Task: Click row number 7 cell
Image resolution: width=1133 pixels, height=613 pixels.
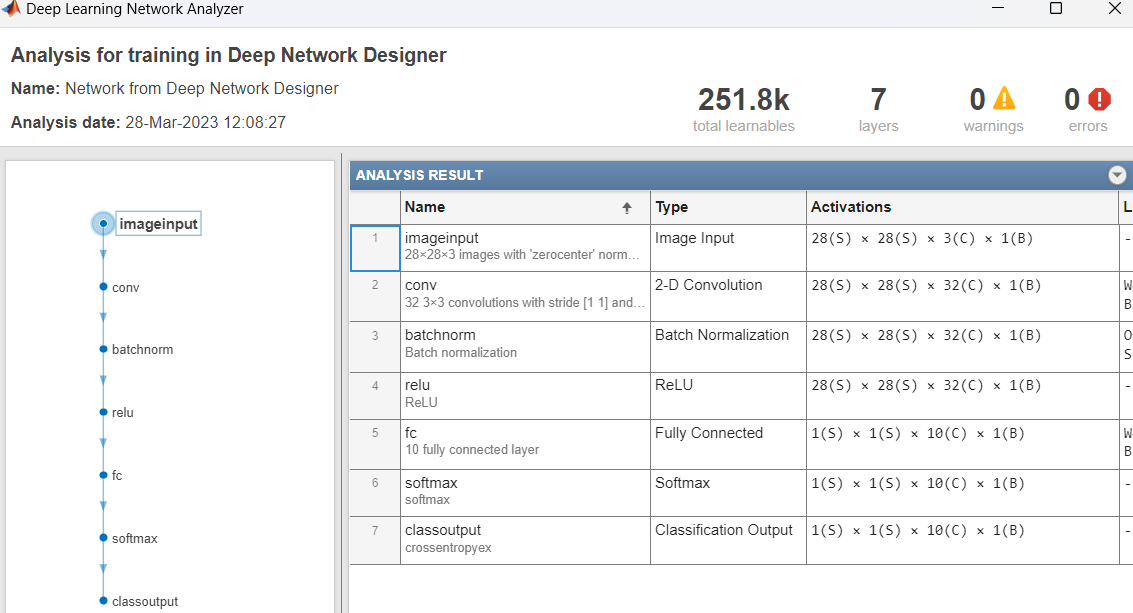Action: (x=375, y=541)
